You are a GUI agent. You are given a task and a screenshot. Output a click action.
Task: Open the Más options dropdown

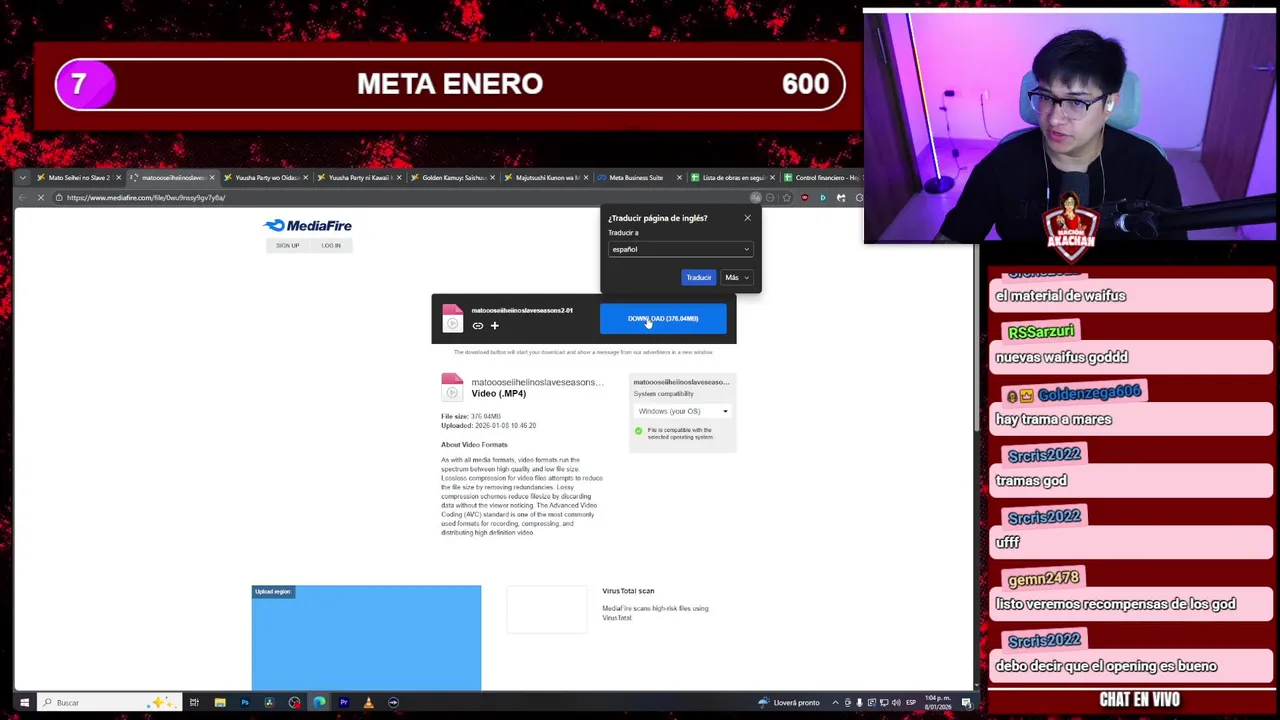pyautogui.click(x=736, y=277)
